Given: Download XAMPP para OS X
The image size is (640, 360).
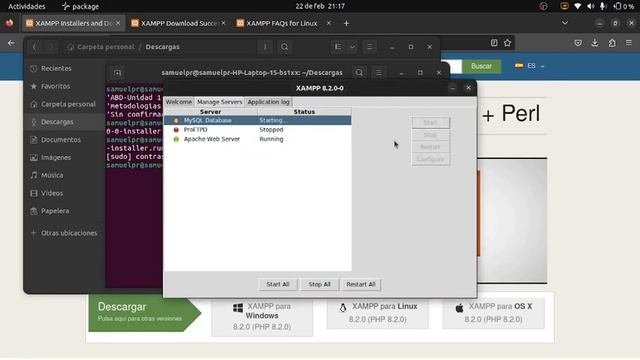Looking at the screenshot, I should [493, 313].
